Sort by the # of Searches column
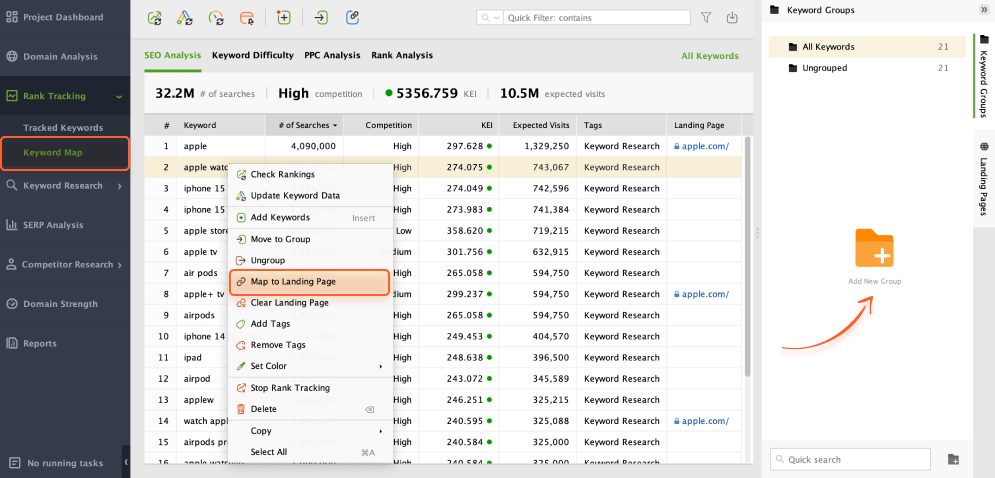The image size is (995, 478). (x=304, y=125)
